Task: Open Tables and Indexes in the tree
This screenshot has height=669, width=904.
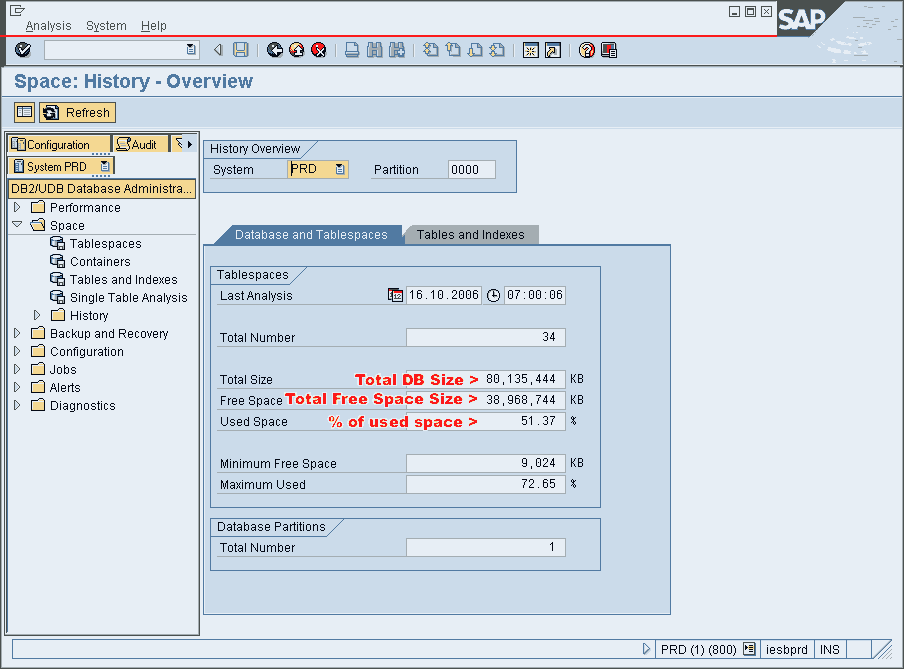Action: tap(123, 279)
